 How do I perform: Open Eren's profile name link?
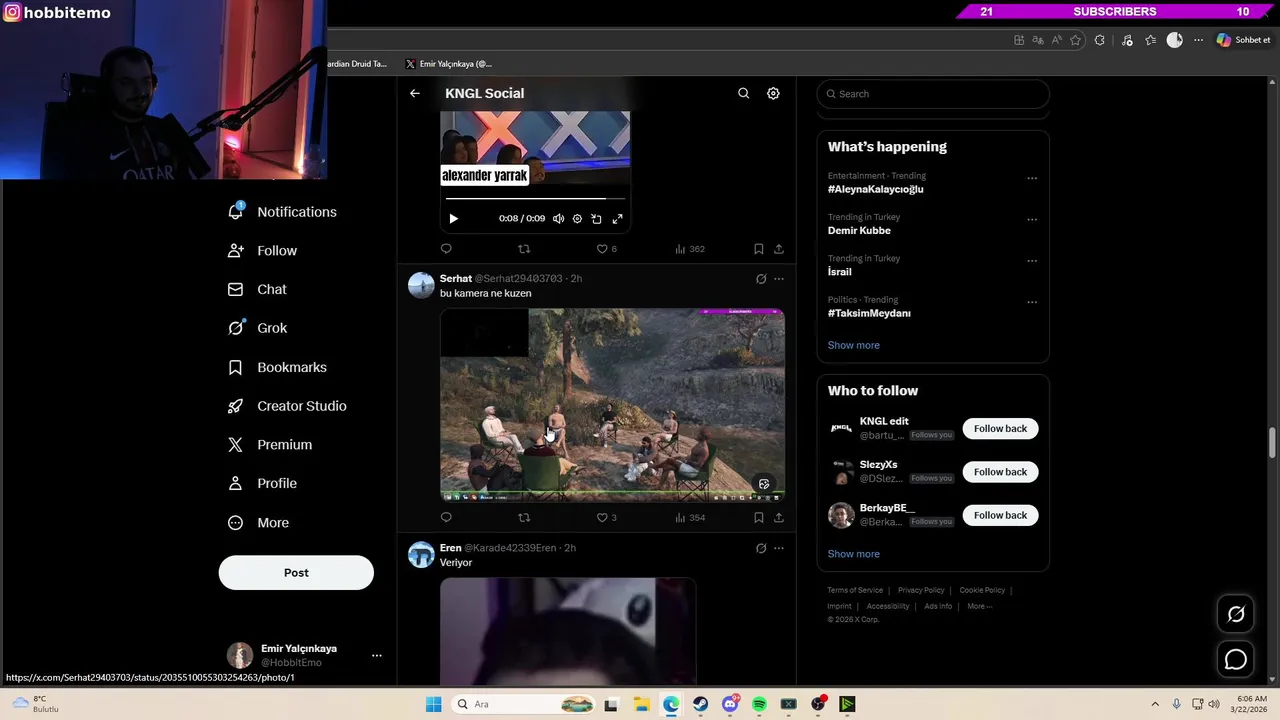450,548
